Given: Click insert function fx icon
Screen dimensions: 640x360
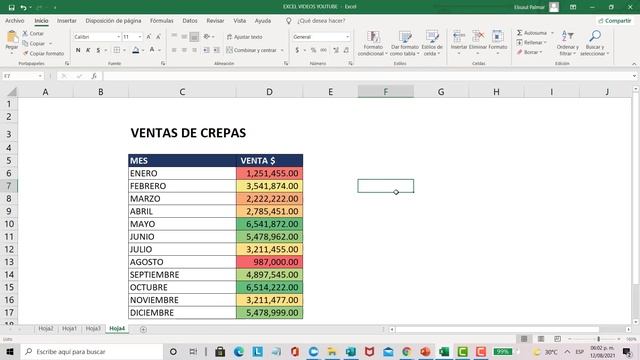Looking at the screenshot, I should (94, 76).
